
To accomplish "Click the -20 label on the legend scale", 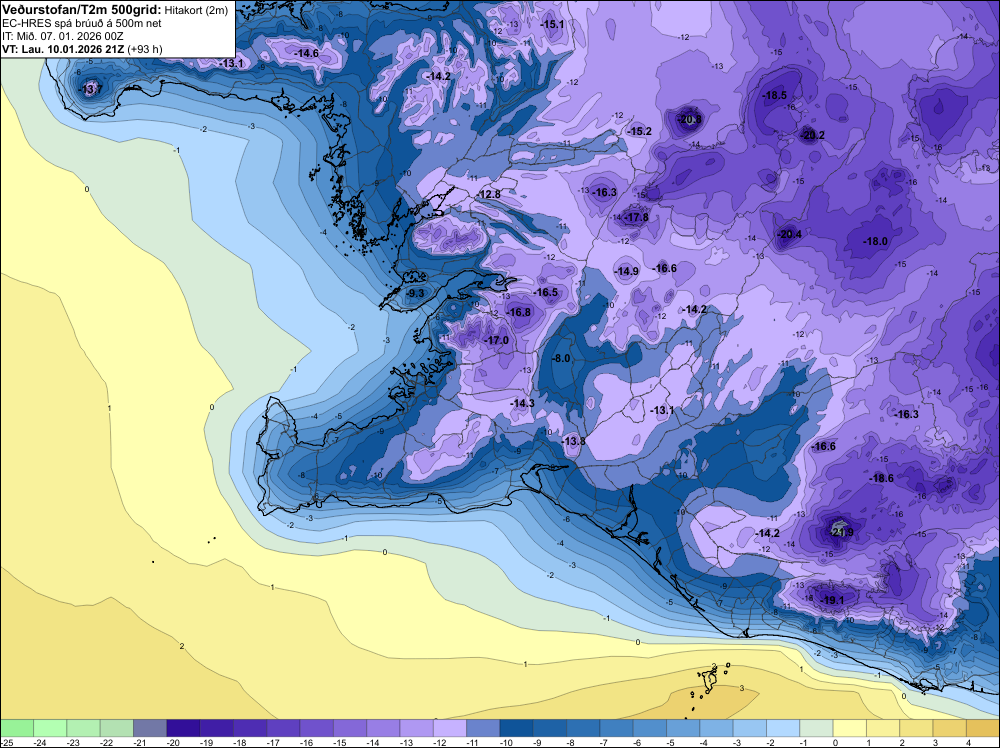I will coord(174,742).
